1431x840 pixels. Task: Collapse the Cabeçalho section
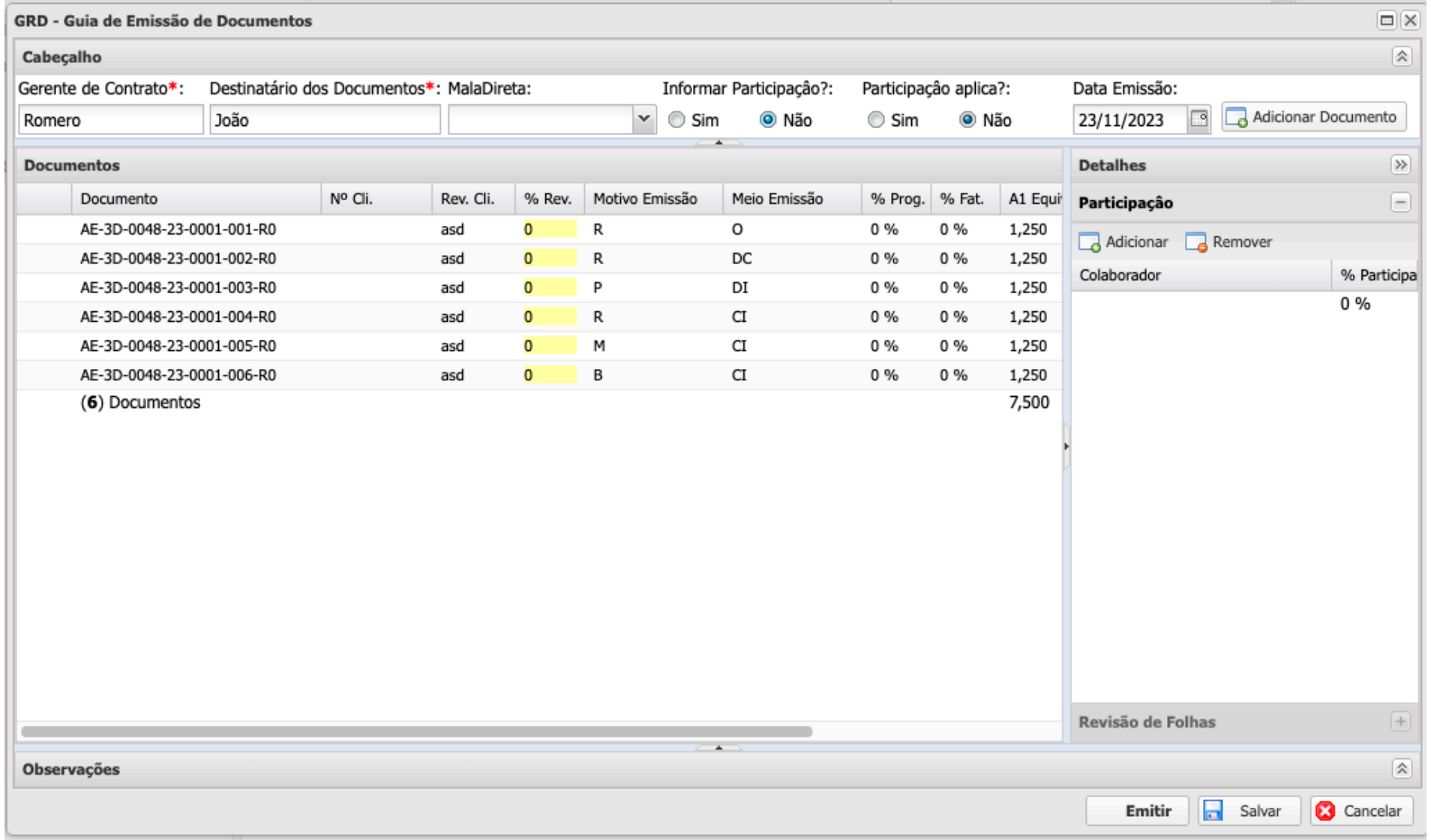click(1401, 57)
